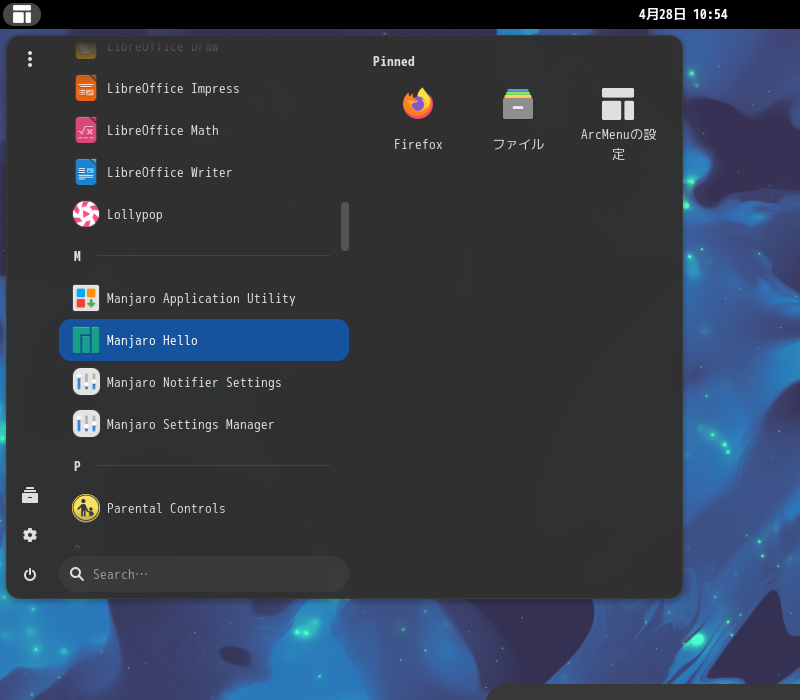
Task: Click the Manjaro Hello logo icon
Action: (86, 340)
